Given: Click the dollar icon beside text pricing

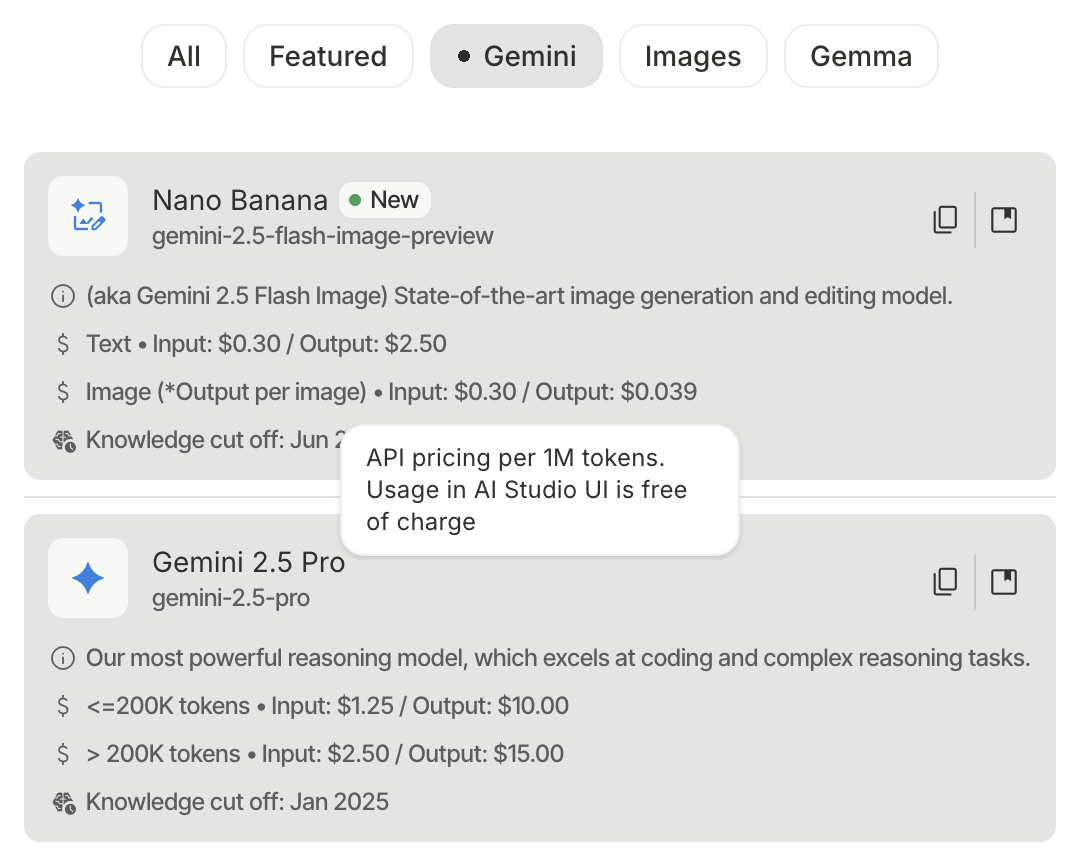Looking at the screenshot, I should (63, 343).
